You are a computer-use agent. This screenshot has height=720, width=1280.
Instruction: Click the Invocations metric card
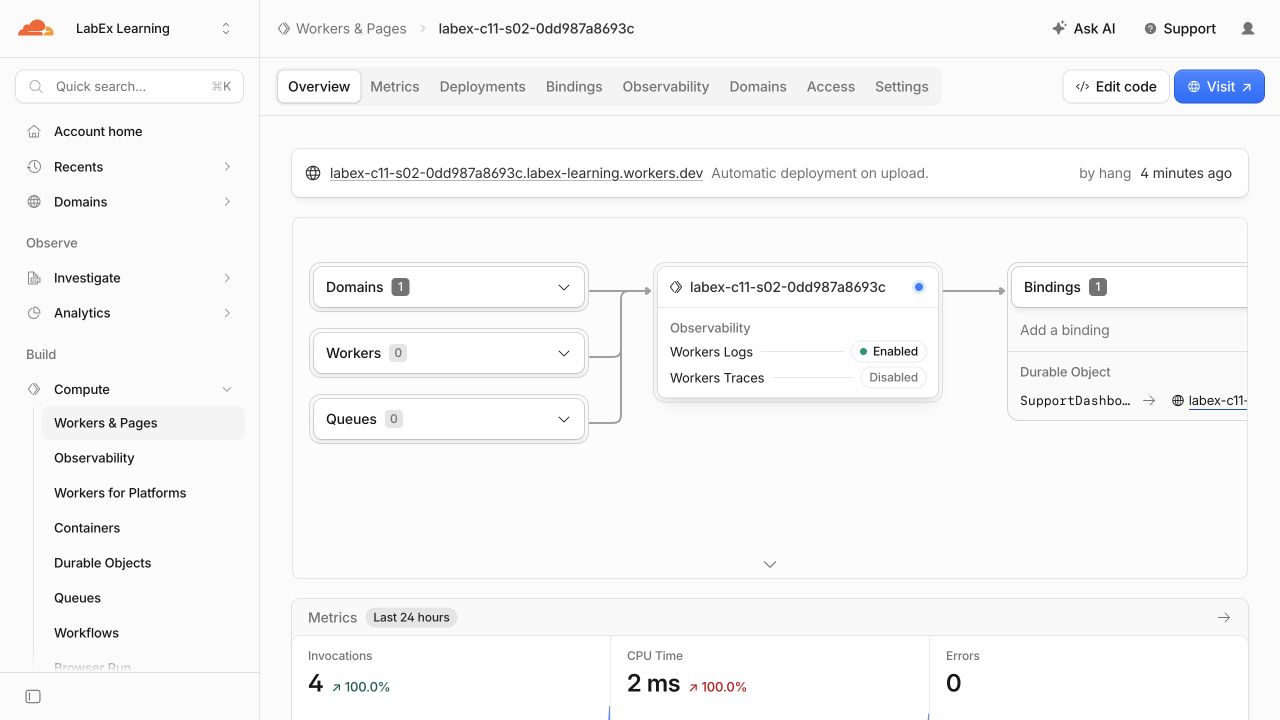click(x=451, y=678)
